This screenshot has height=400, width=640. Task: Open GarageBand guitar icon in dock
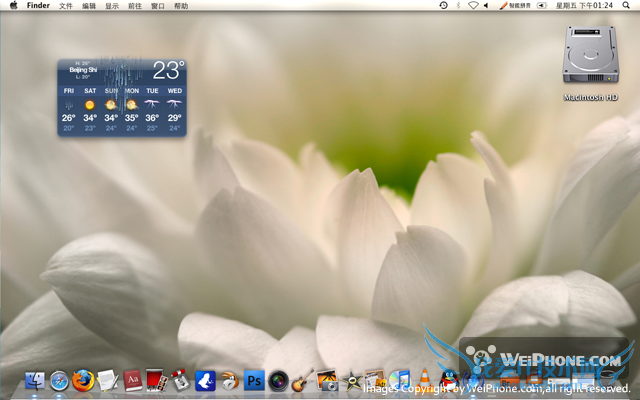point(303,381)
